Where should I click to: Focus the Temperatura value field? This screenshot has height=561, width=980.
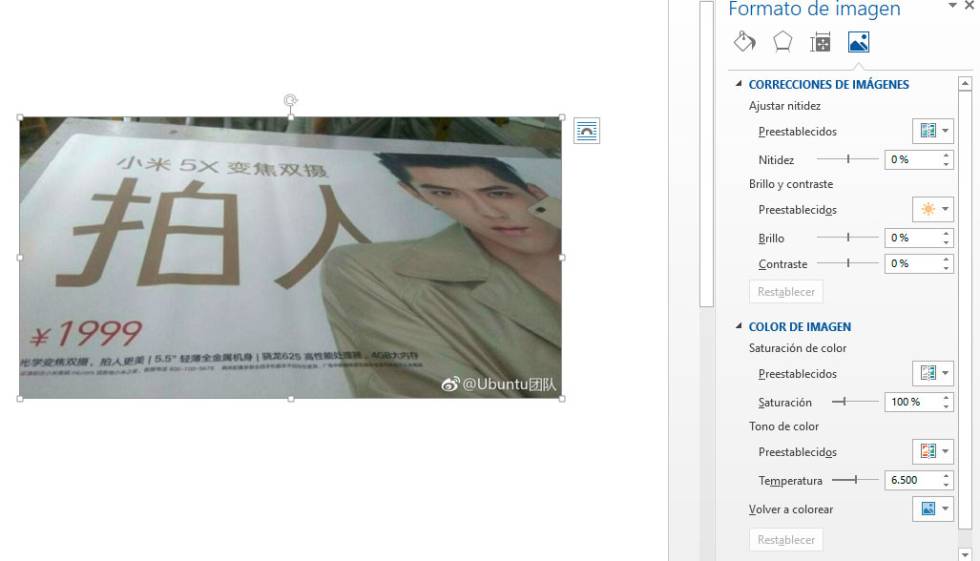(x=912, y=480)
